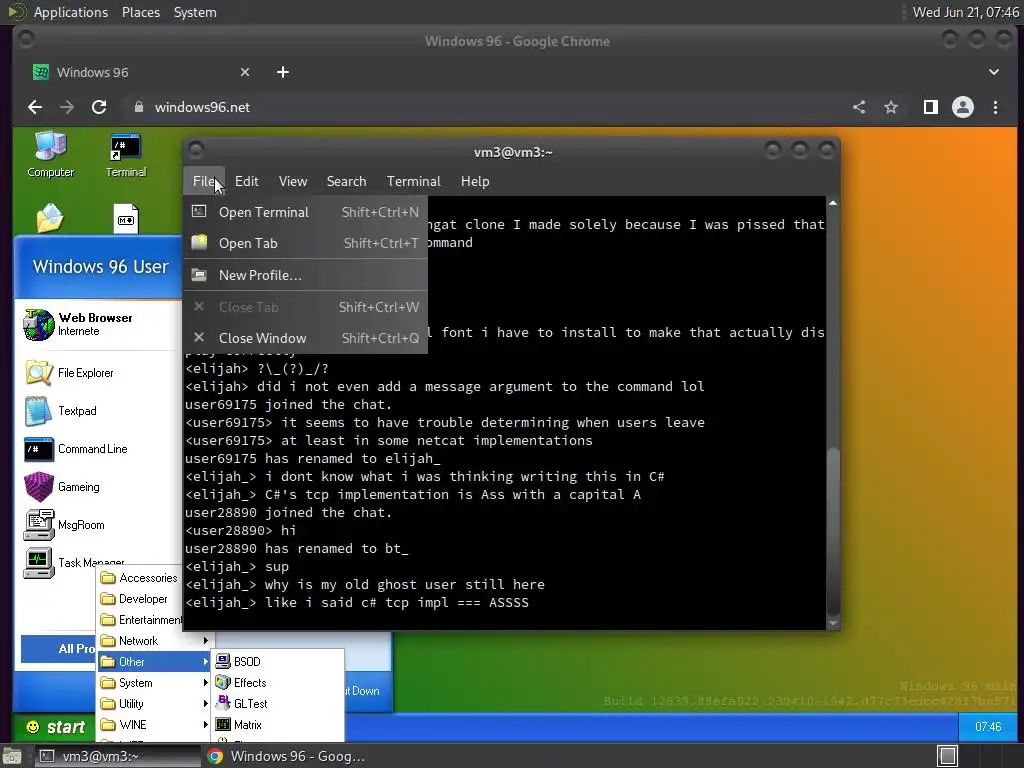
Task: Share this page via share icon
Action: pyautogui.click(x=859, y=107)
